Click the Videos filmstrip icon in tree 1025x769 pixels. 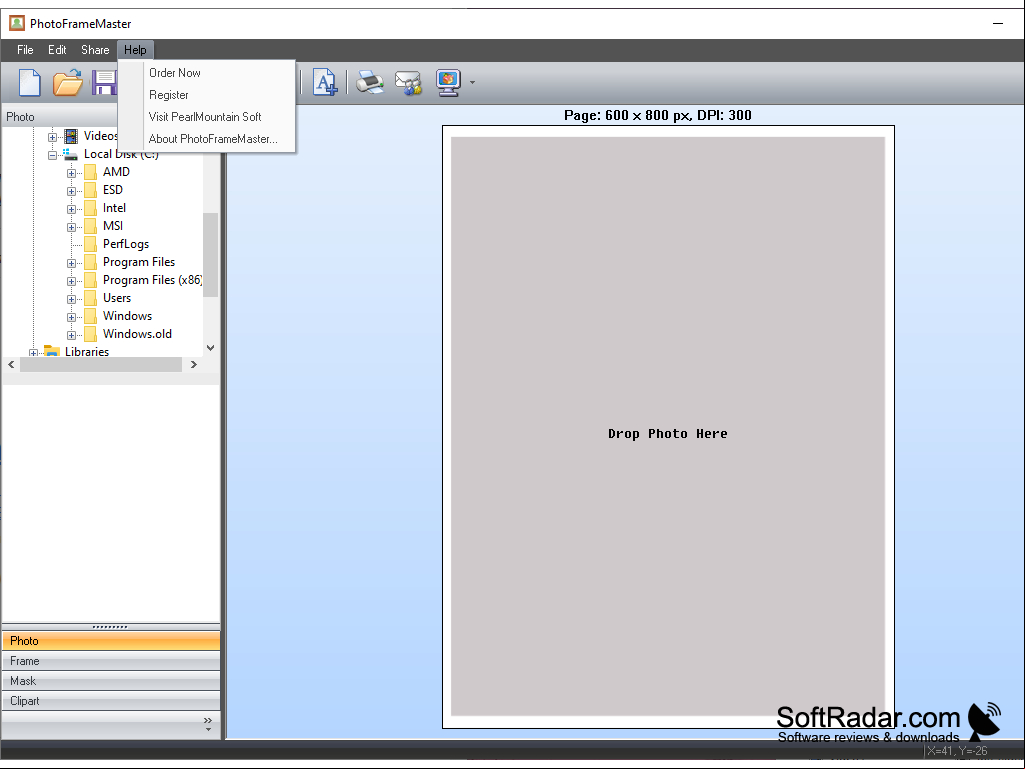pyautogui.click(x=71, y=136)
